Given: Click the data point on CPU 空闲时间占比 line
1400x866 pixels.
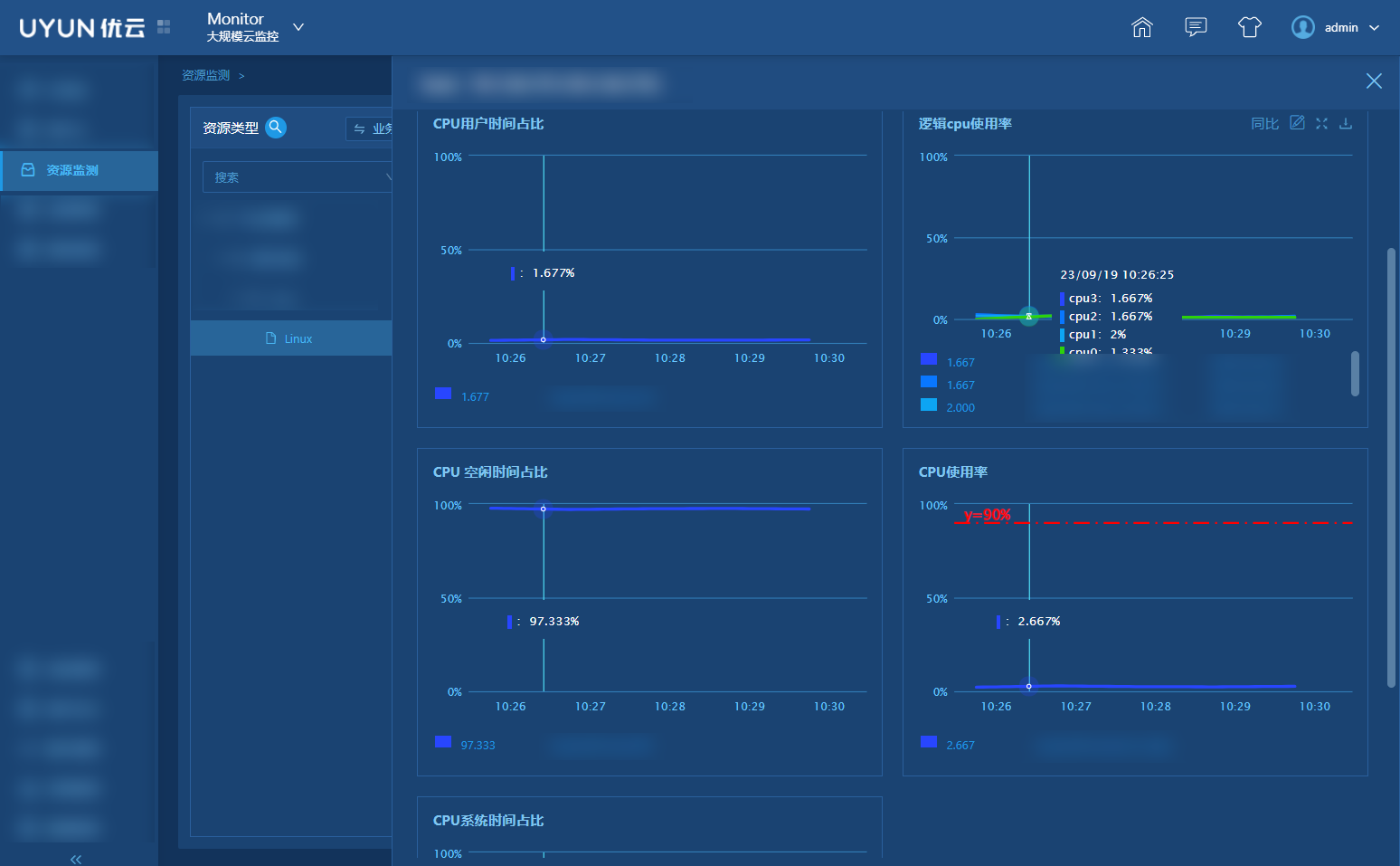Looking at the screenshot, I should coord(544,509).
